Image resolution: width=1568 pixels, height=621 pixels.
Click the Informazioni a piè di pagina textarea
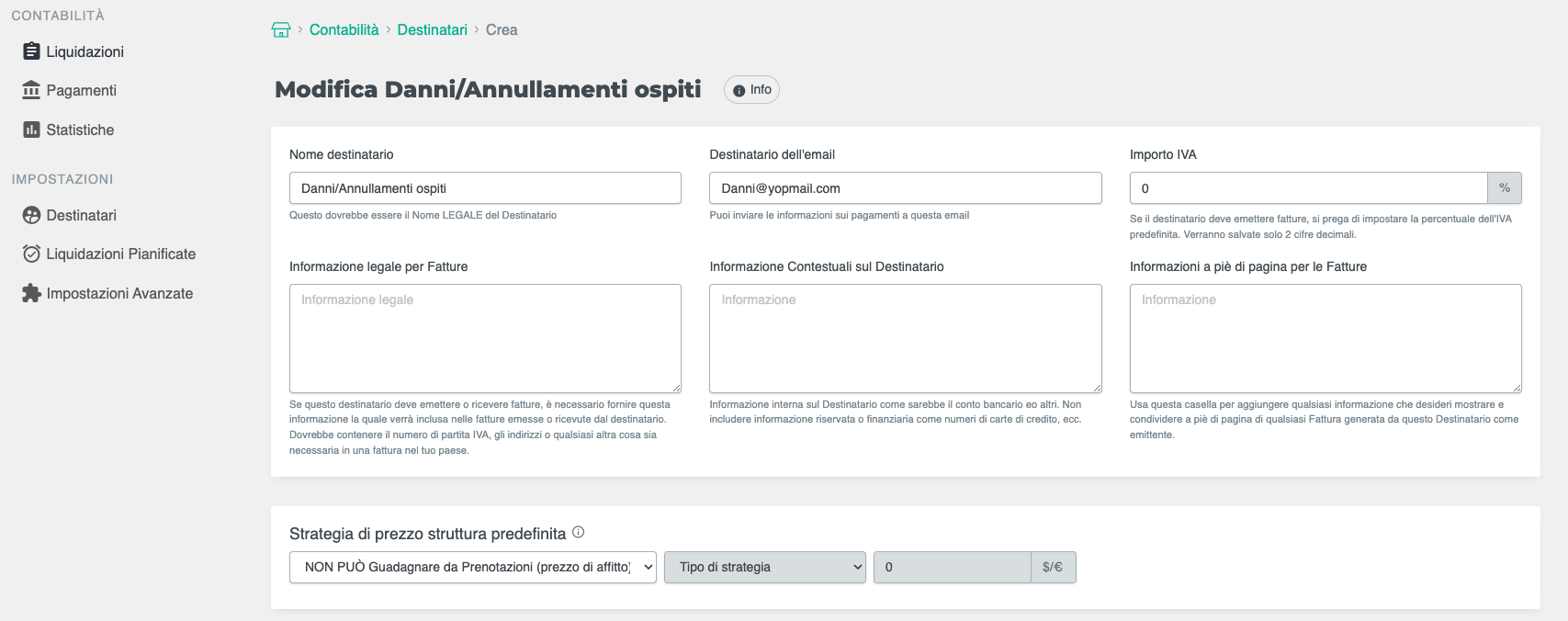[1325, 338]
